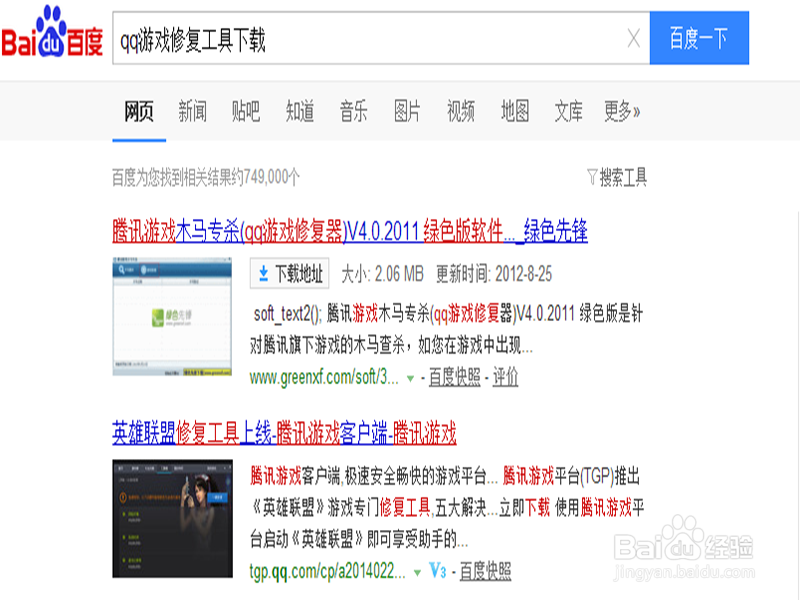Open the 音乐 tab
The width and height of the screenshot is (800, 600).
point(354,111)
